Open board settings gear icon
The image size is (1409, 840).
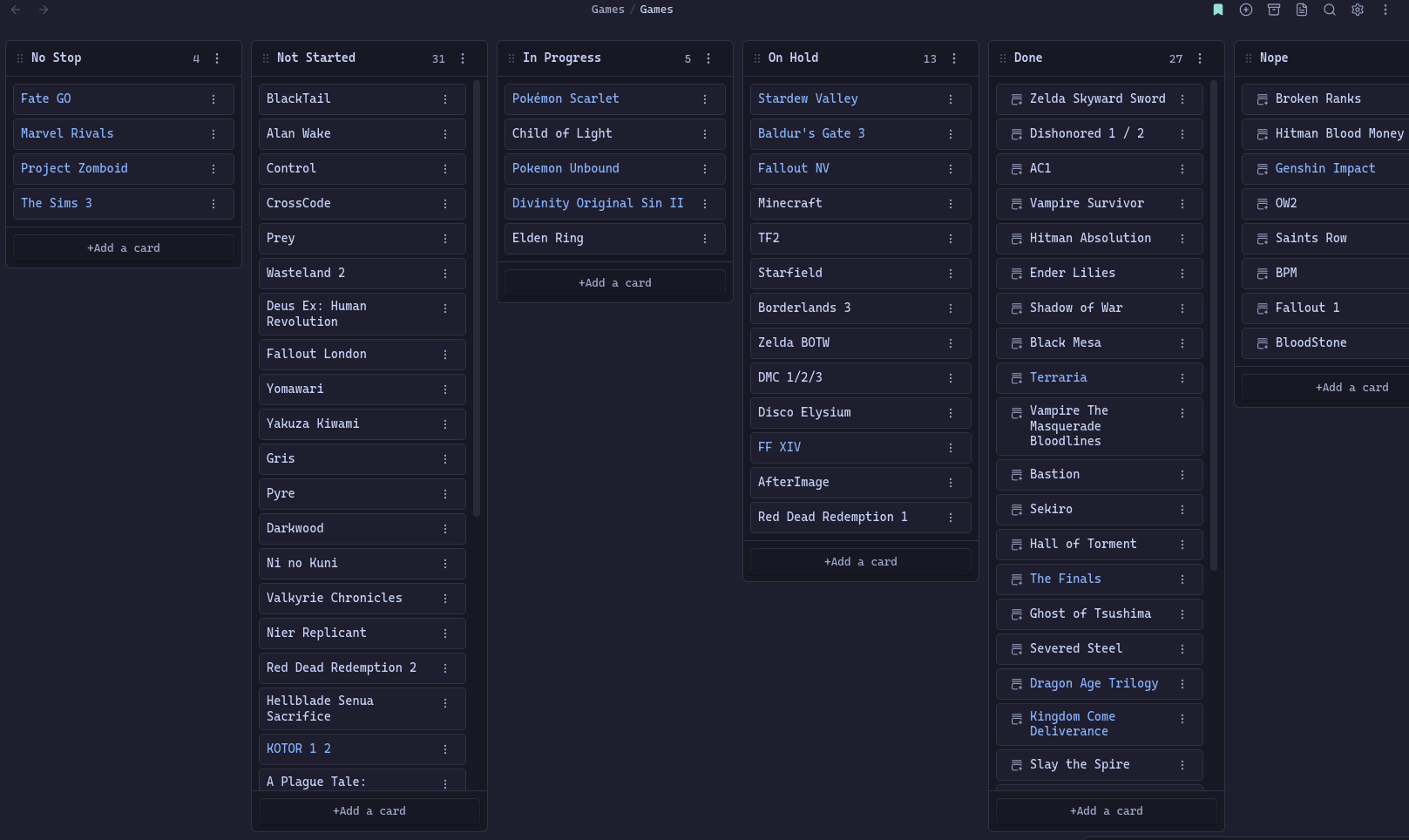[1358, 10]
